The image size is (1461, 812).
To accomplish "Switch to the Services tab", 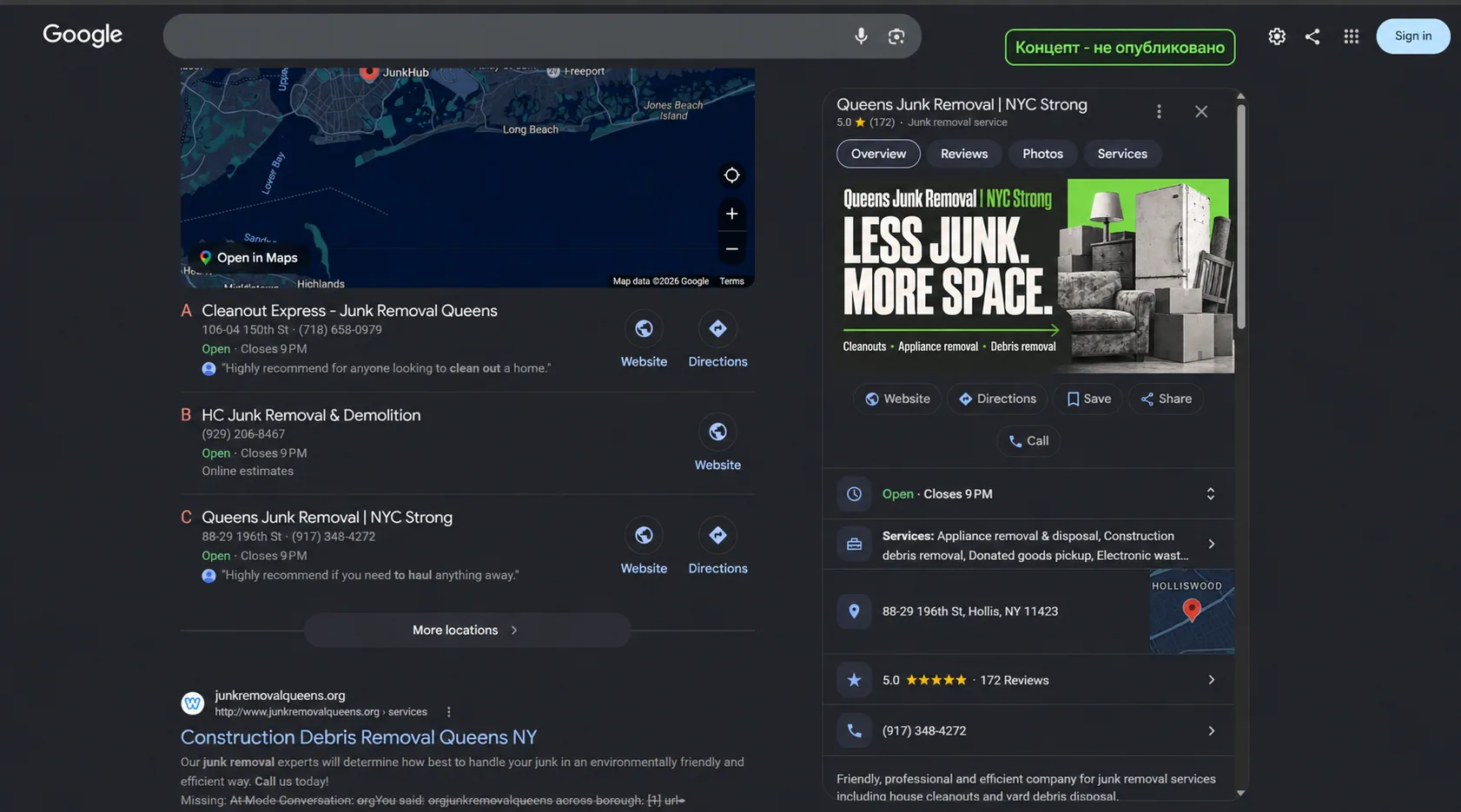I will 1122,154.
